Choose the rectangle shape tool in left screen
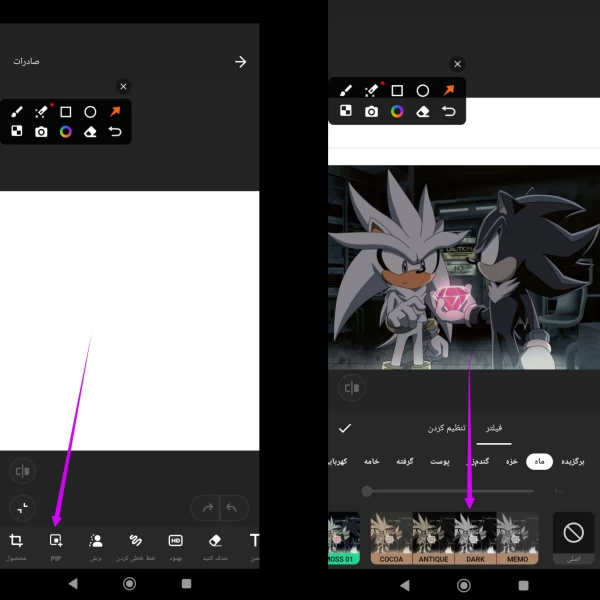The image size is (600, 600). pyautogui.click(x=66, y=112)
